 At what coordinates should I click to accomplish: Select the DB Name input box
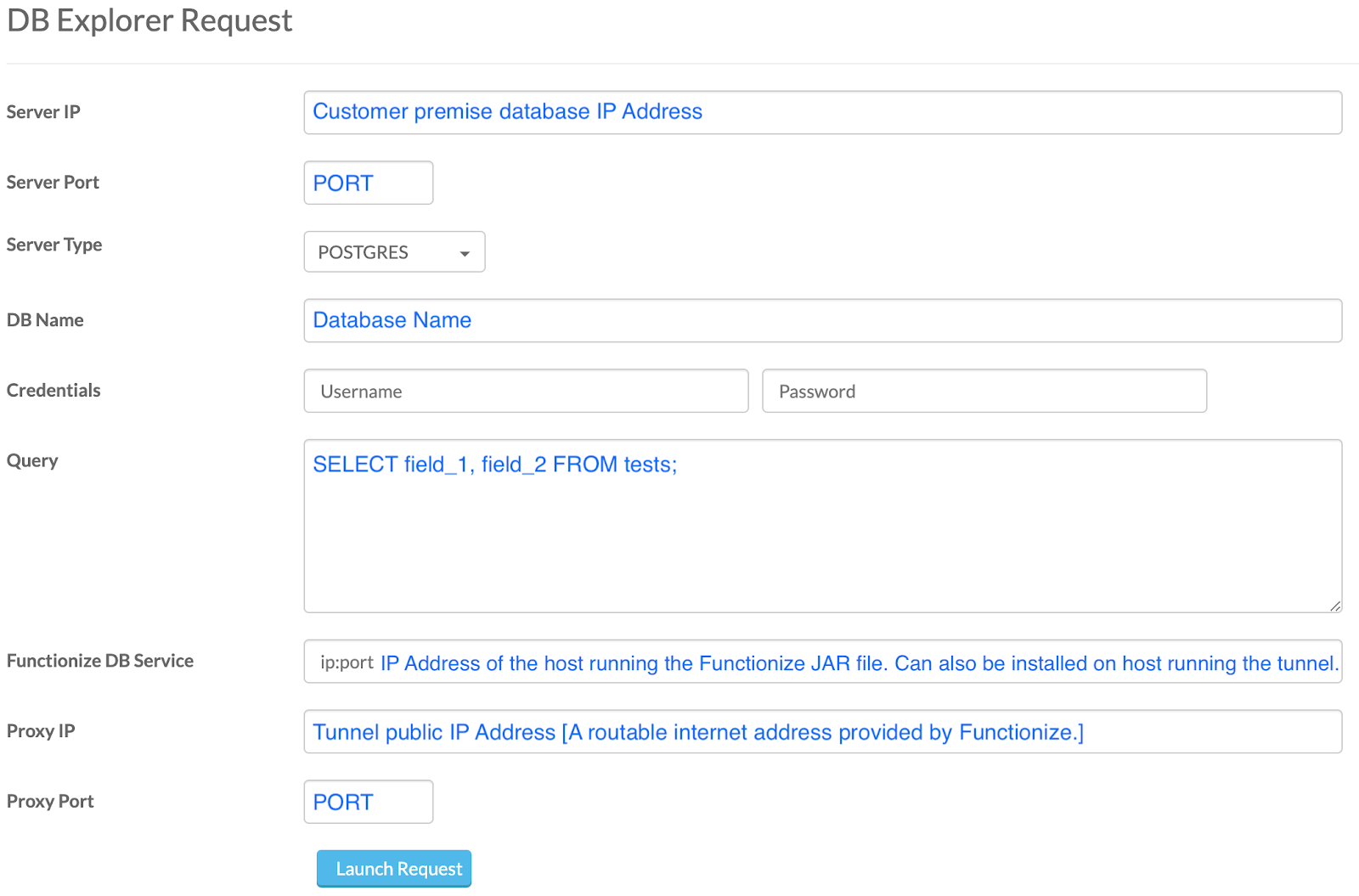[822, 320]
